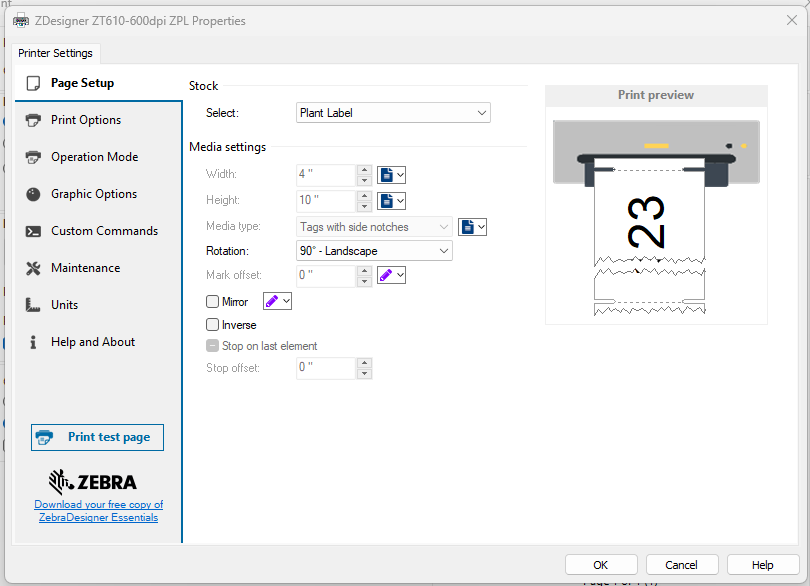Decrease the Height spinner value

pos(365,206)
